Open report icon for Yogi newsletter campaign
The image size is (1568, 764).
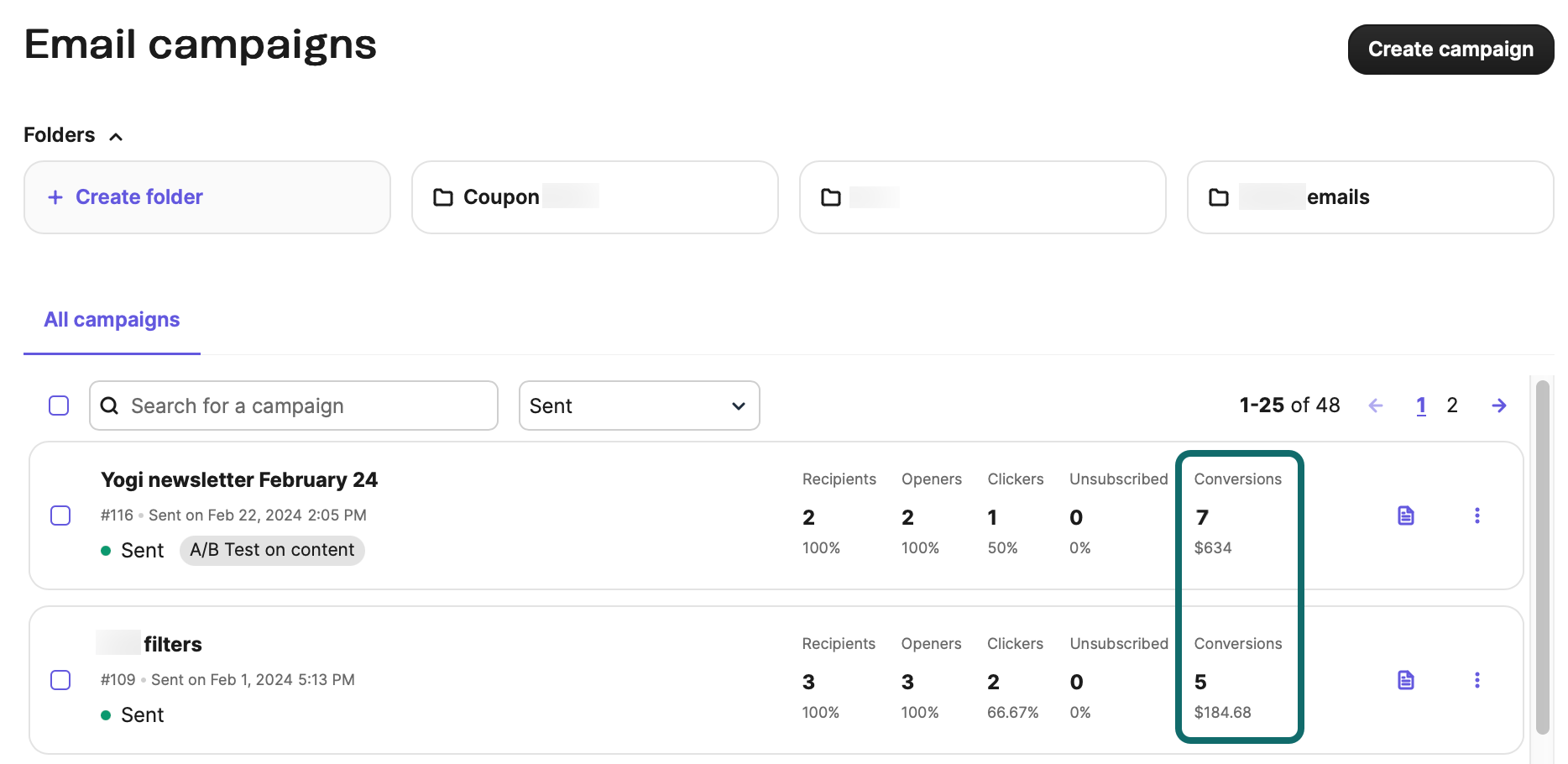coord(1405,515)
